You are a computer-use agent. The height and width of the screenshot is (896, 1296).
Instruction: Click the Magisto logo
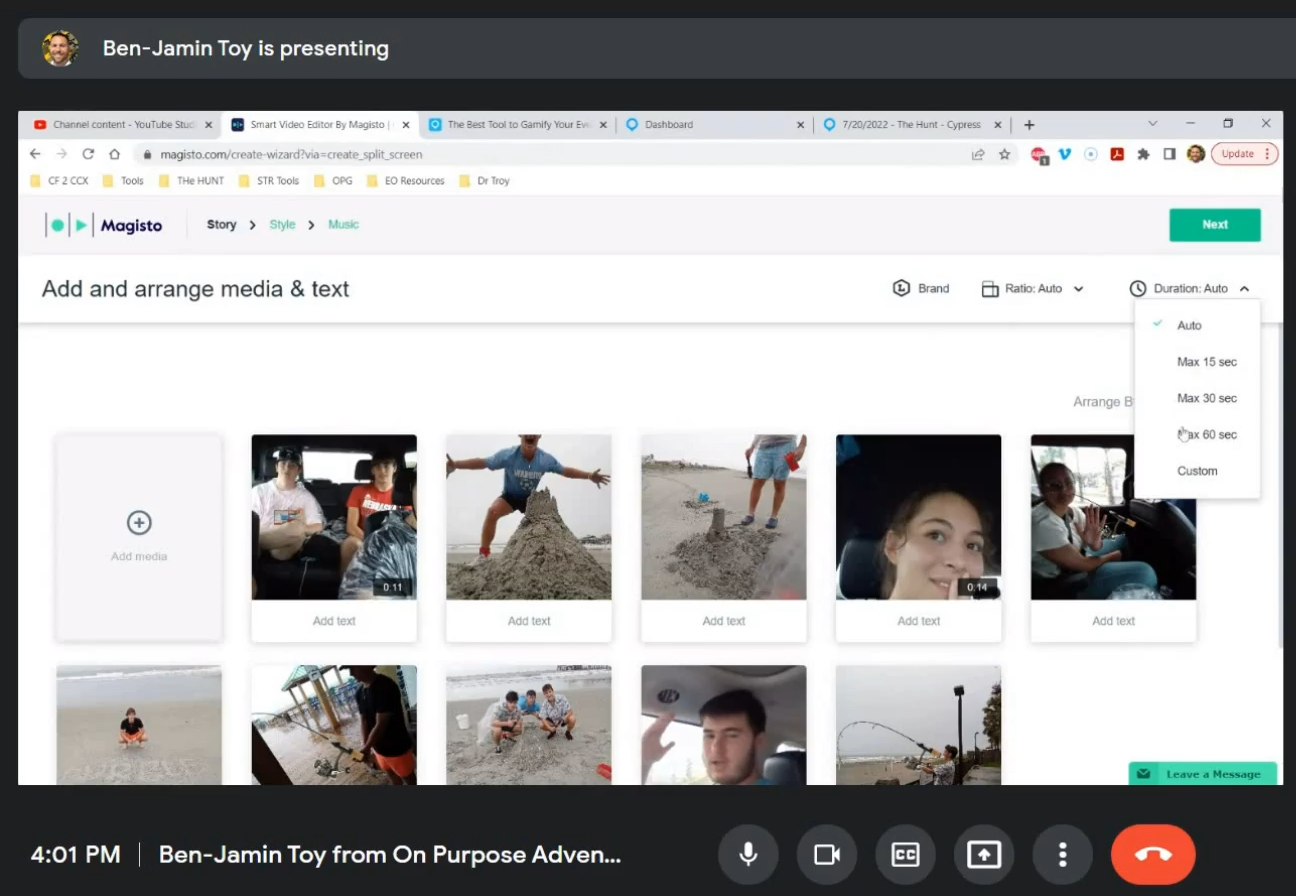coord(104,225)
